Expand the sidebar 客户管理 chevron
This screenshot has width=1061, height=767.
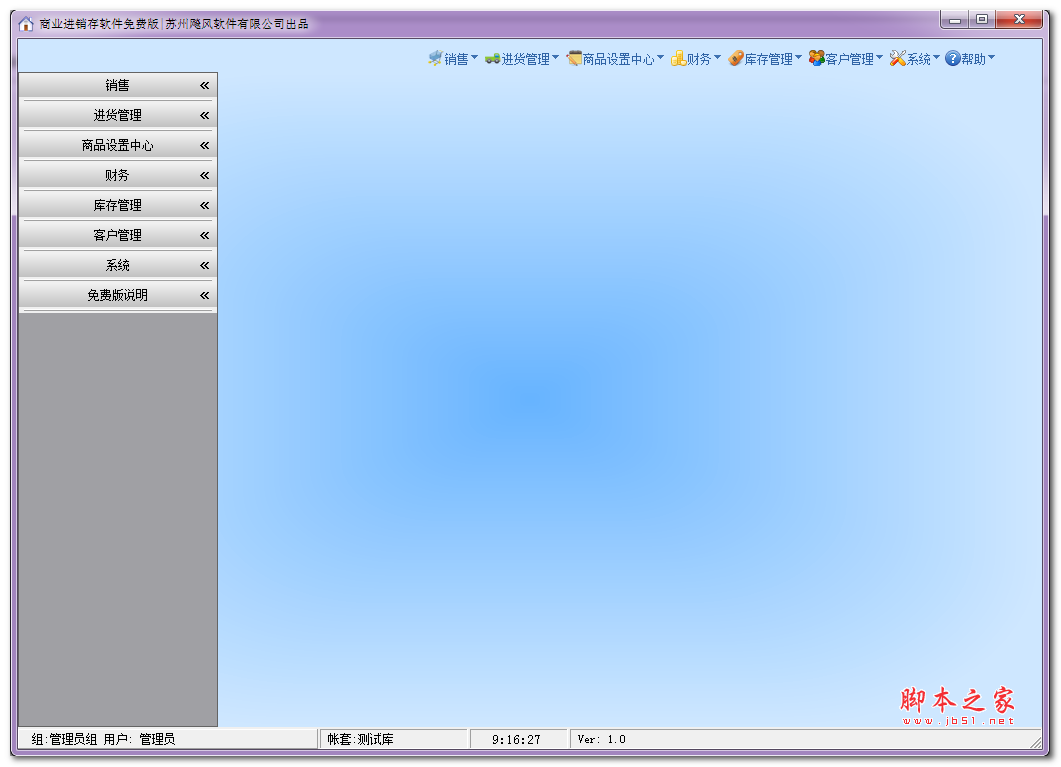point(204,235)
